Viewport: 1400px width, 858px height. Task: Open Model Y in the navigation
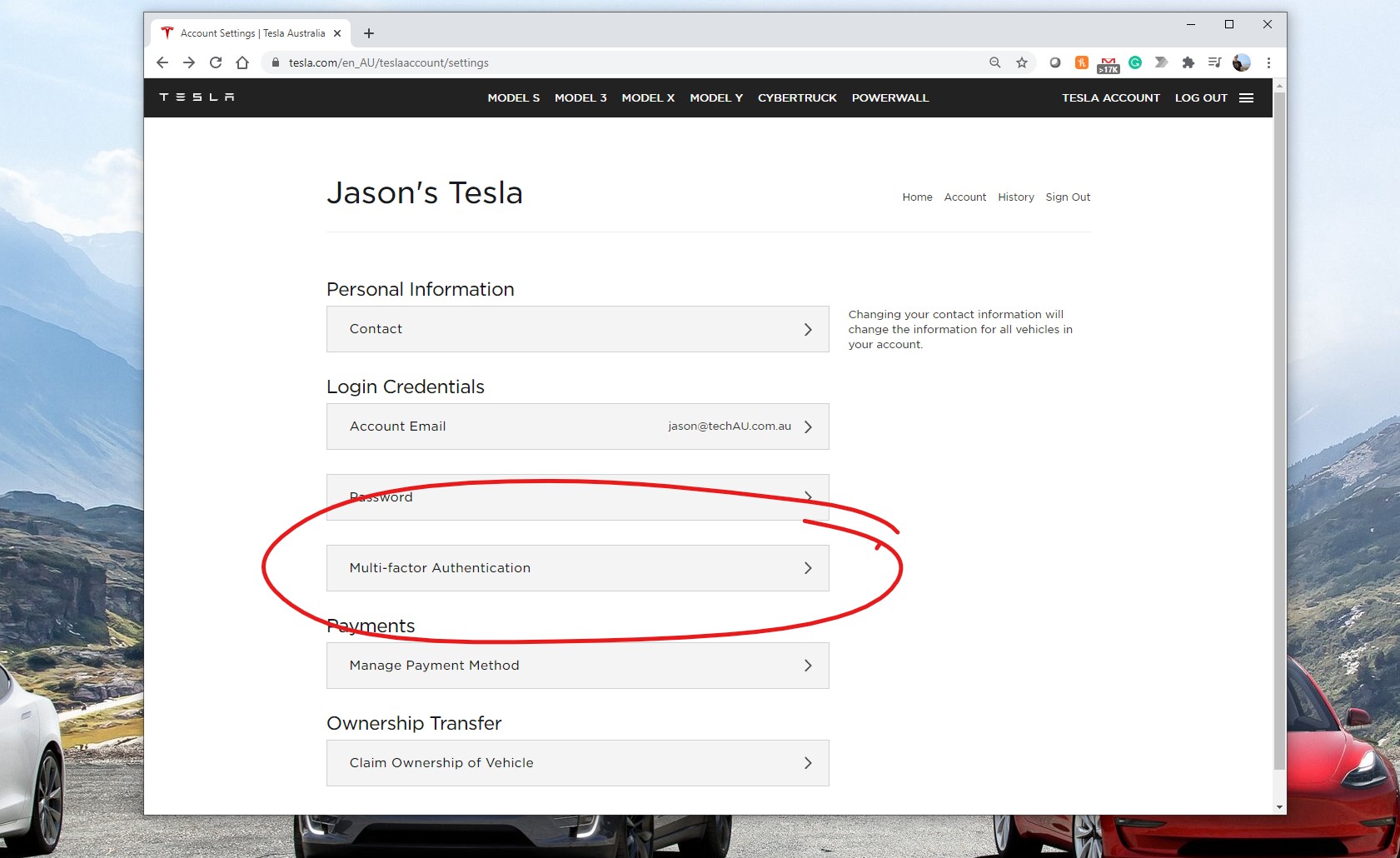click(716, 97)
